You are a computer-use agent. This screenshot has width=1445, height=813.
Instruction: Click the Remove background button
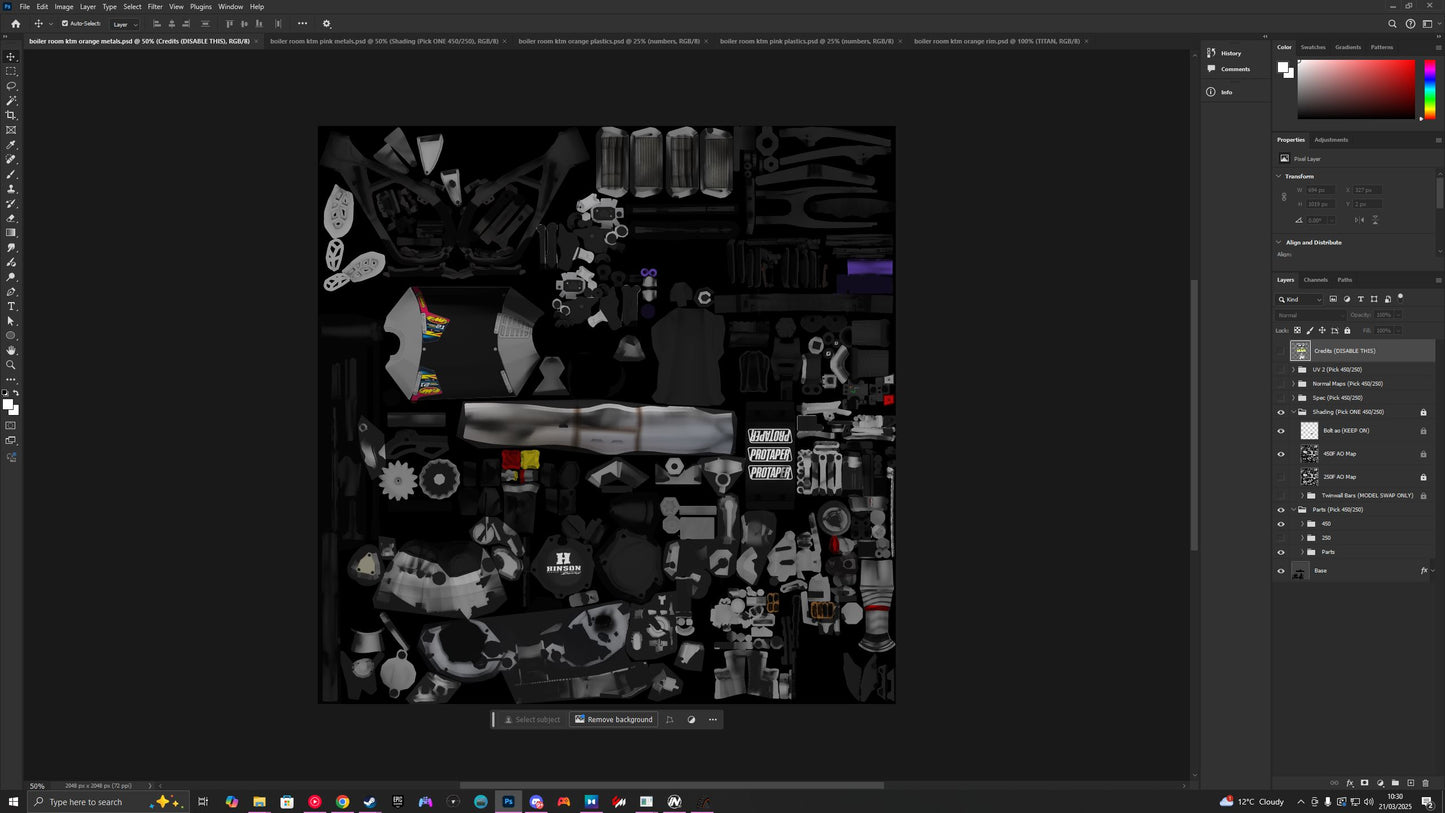tap(614, 720)
